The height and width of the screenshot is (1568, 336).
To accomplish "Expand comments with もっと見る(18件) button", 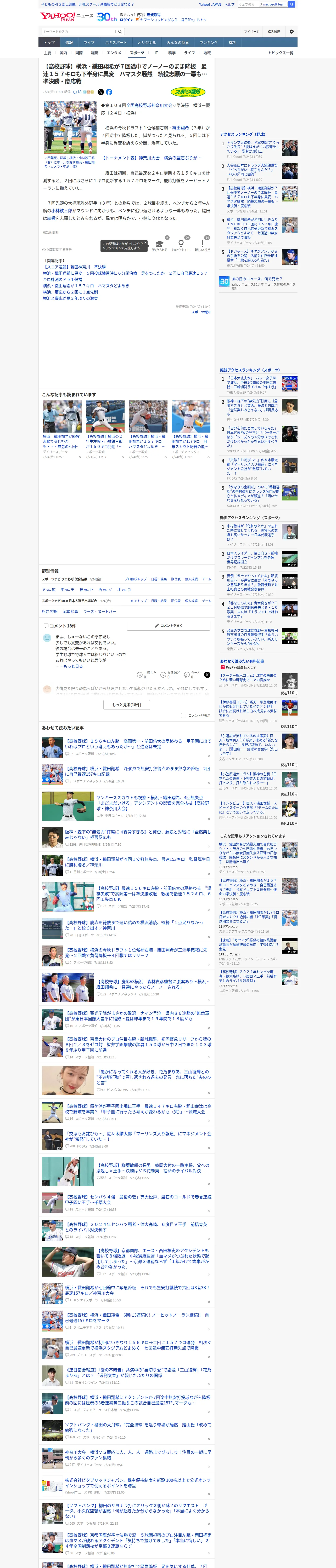I will point(127,705).
